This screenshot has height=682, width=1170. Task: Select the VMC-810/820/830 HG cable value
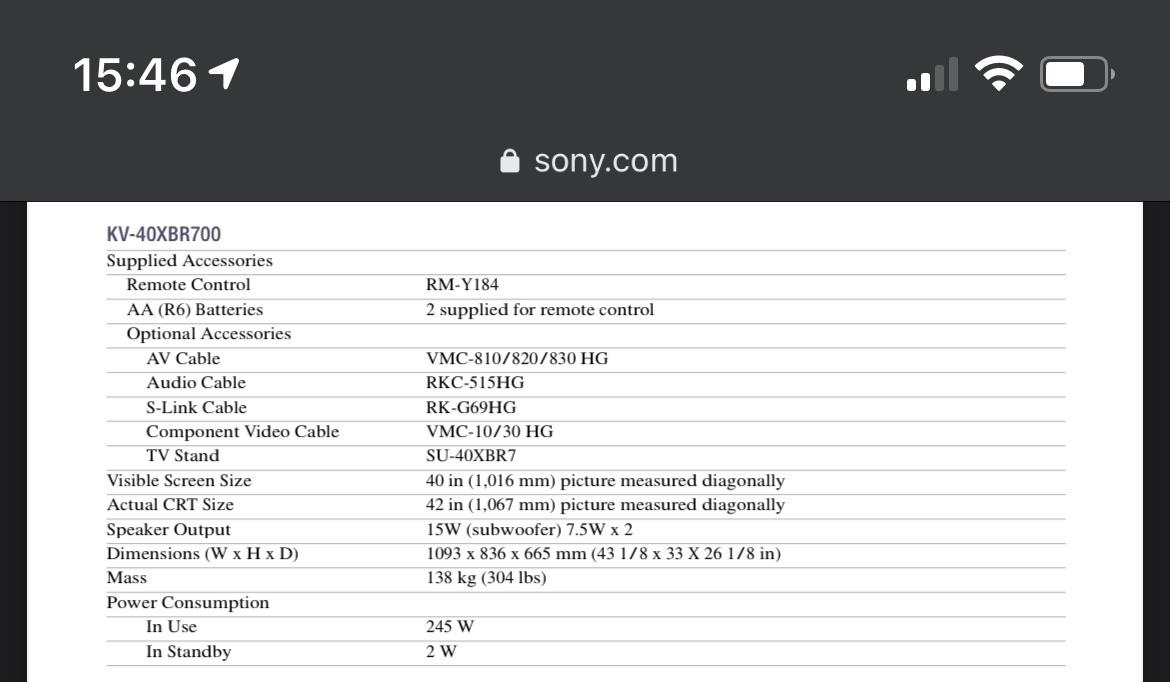pos(516,358)
